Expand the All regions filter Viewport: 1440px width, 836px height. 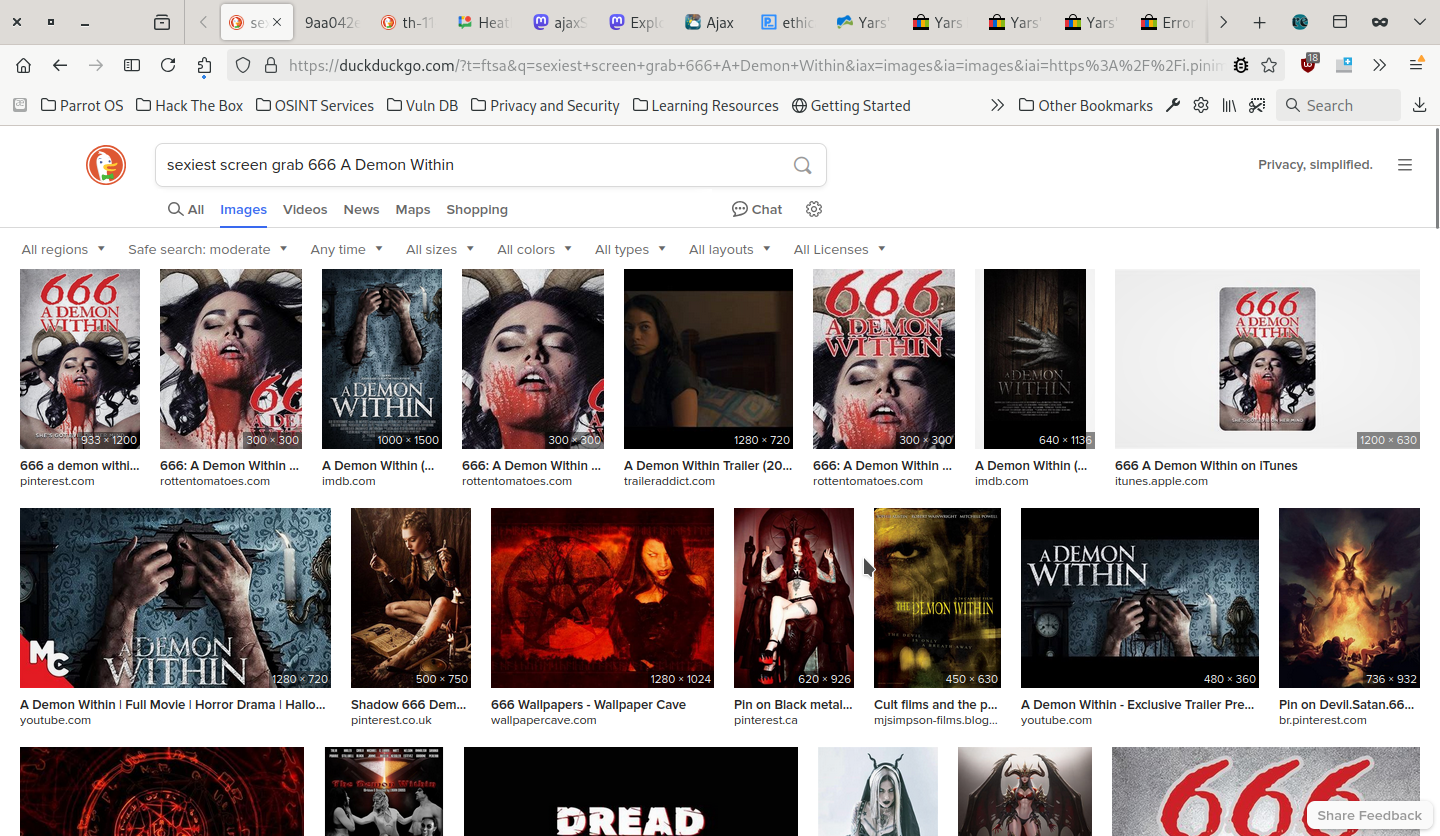[63, 249]
